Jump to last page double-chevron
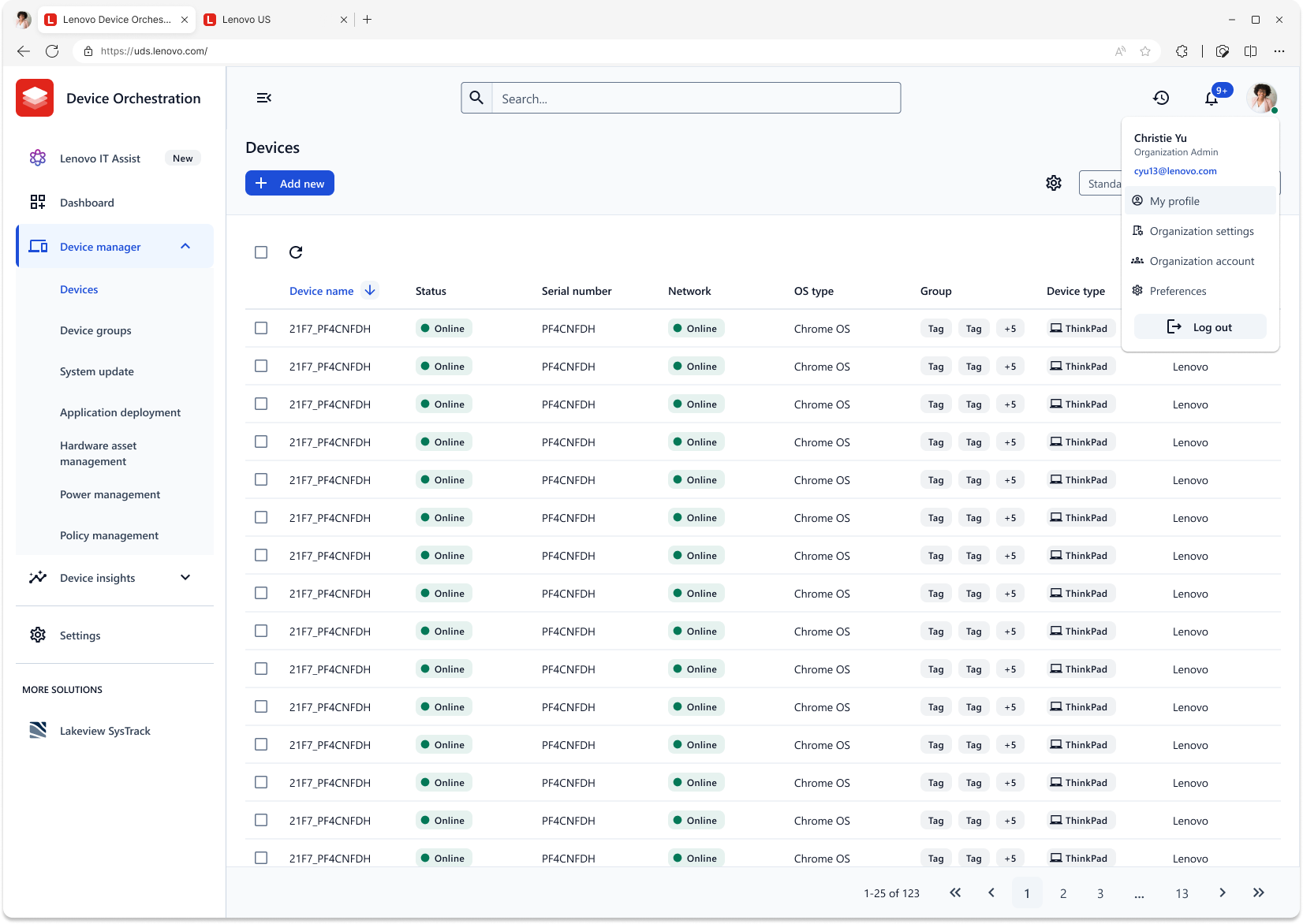The height and width of the screenshot is (924, 1303). coord(1259,892)
